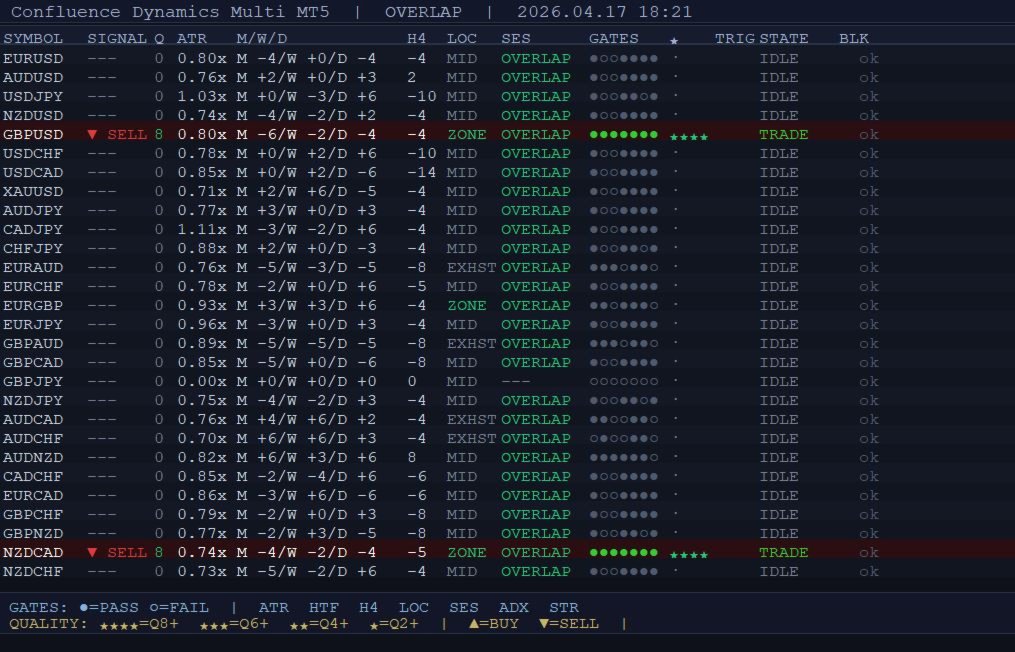Image resolution: width=1015 pixels, height=652 pixels.
Task: Click the Q value 8 on GBPUSD row
Action: click(159, 135)
